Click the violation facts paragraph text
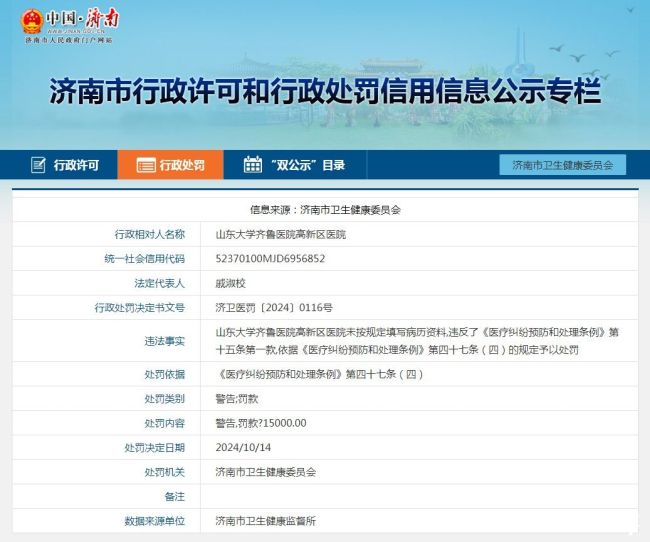This screenshot has width=650, height=542. tap(417, 341)
